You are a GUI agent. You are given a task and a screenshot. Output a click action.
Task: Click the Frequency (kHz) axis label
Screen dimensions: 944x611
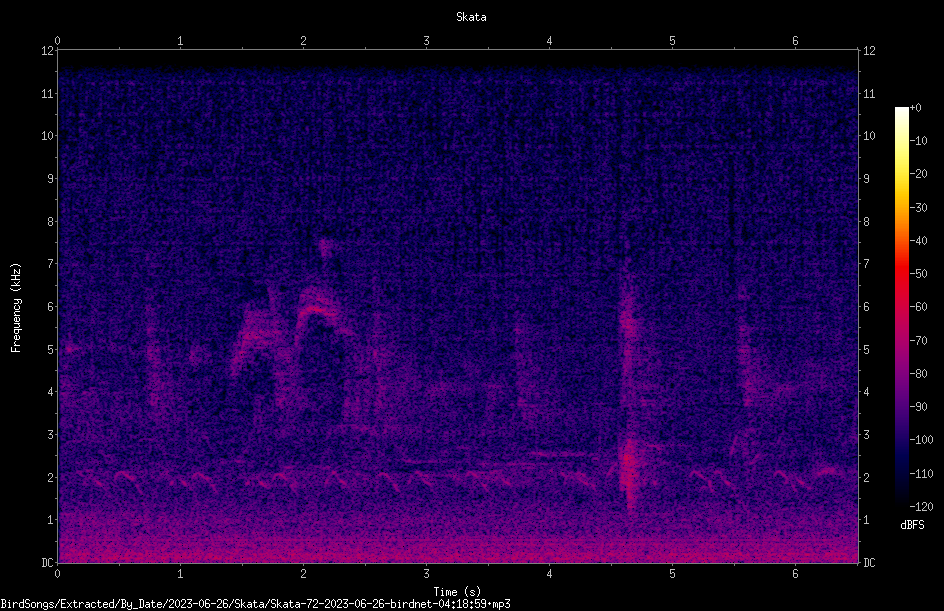[x=16, y=308]
